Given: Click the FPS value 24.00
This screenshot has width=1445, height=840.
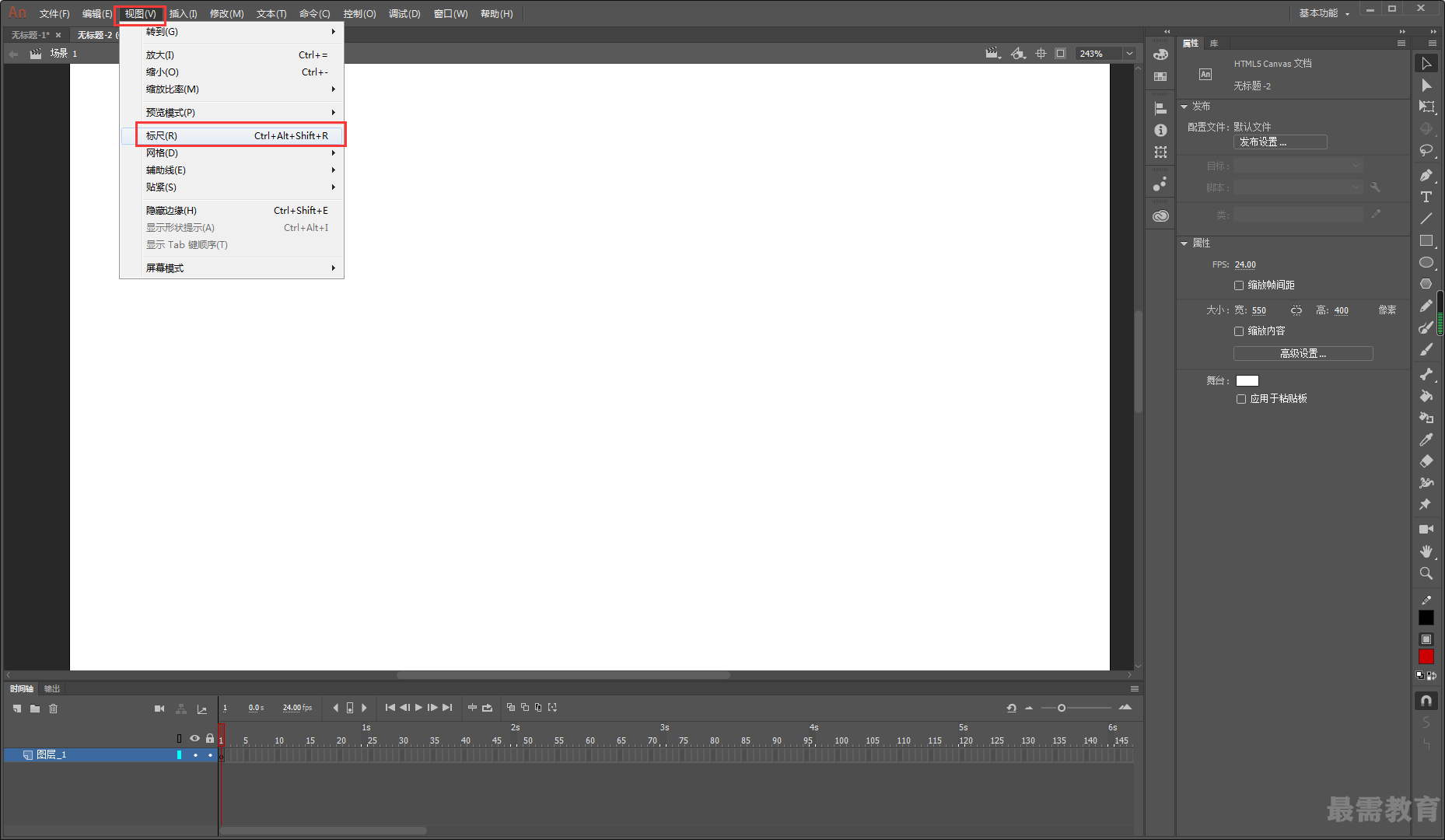Looking at the screenshot, I should [1245, 265].
